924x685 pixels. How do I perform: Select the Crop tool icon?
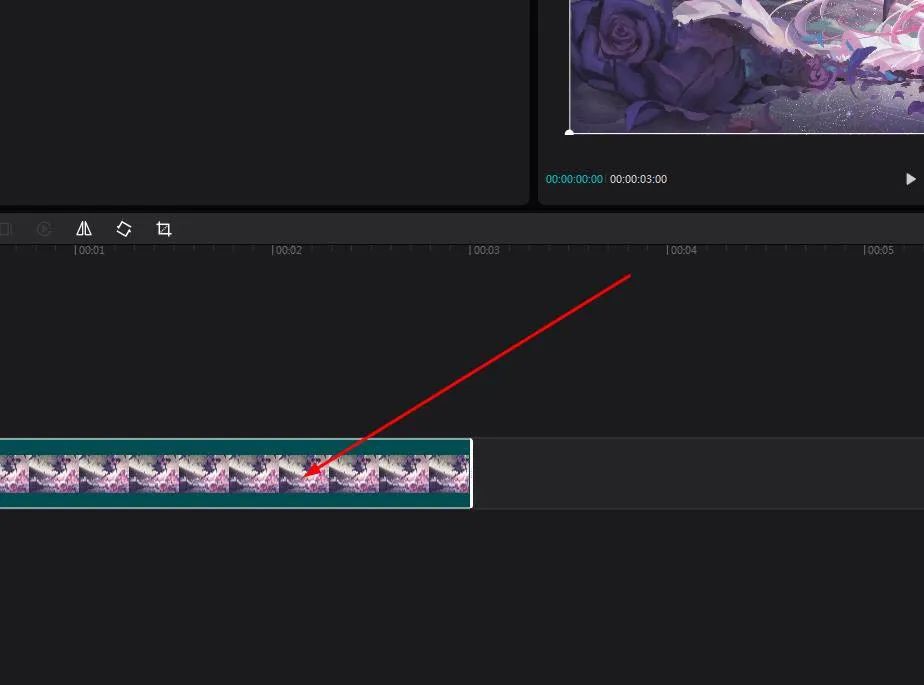164,229
